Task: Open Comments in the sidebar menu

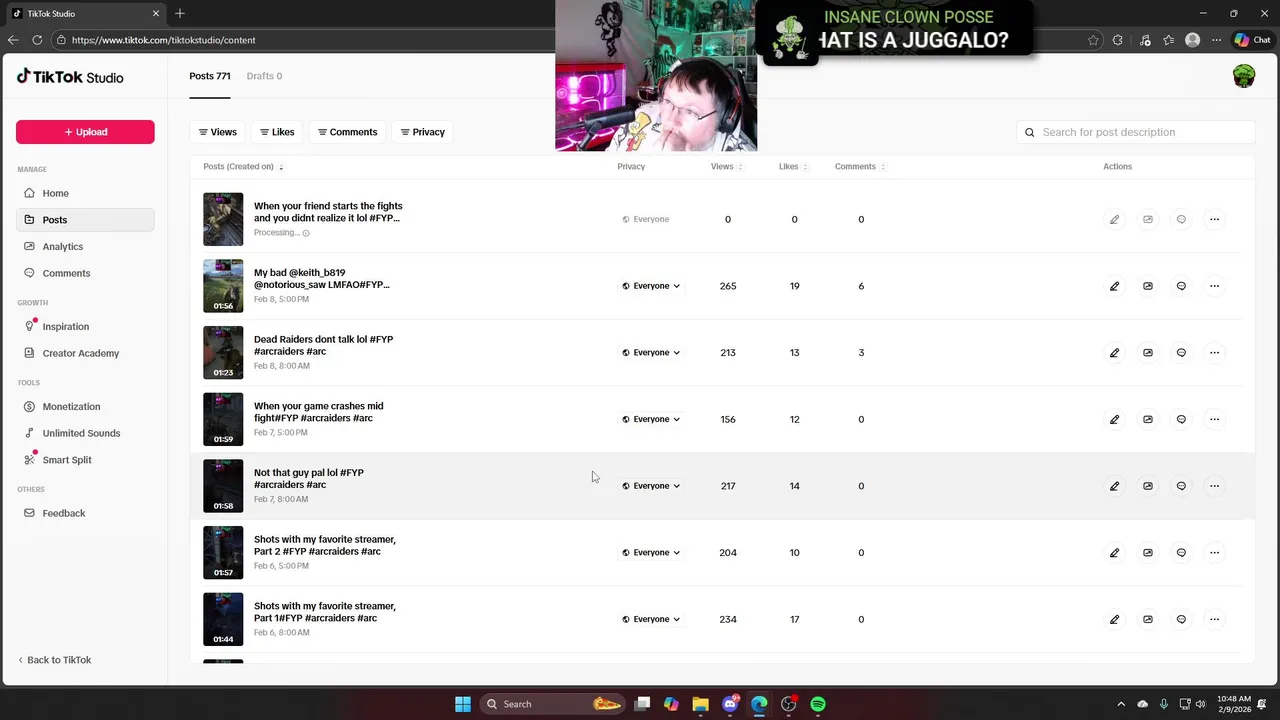Action: [85, 273]
